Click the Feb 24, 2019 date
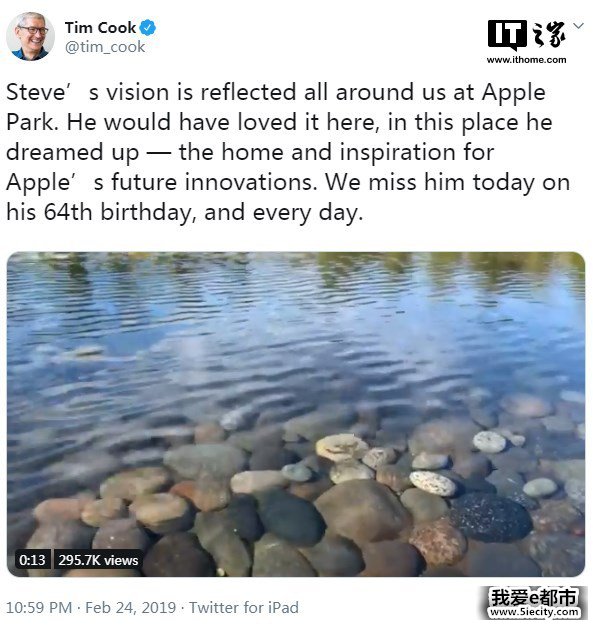Image resolution: width=593 pixels, height=625 pixels. pyautogui.click(x=130, y=607)
